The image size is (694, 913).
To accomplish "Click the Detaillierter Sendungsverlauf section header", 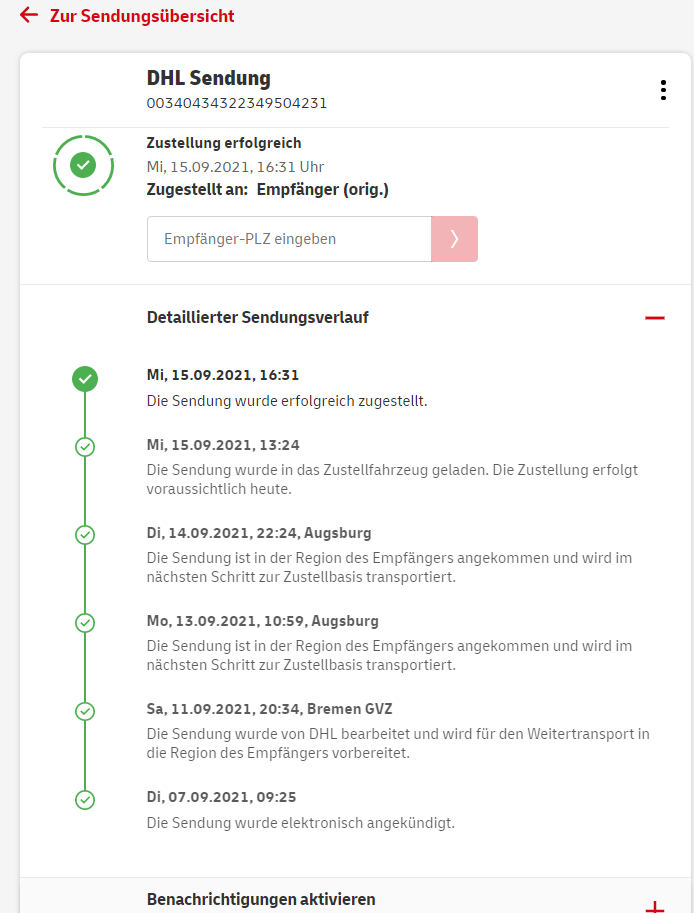I will (258, 318).
